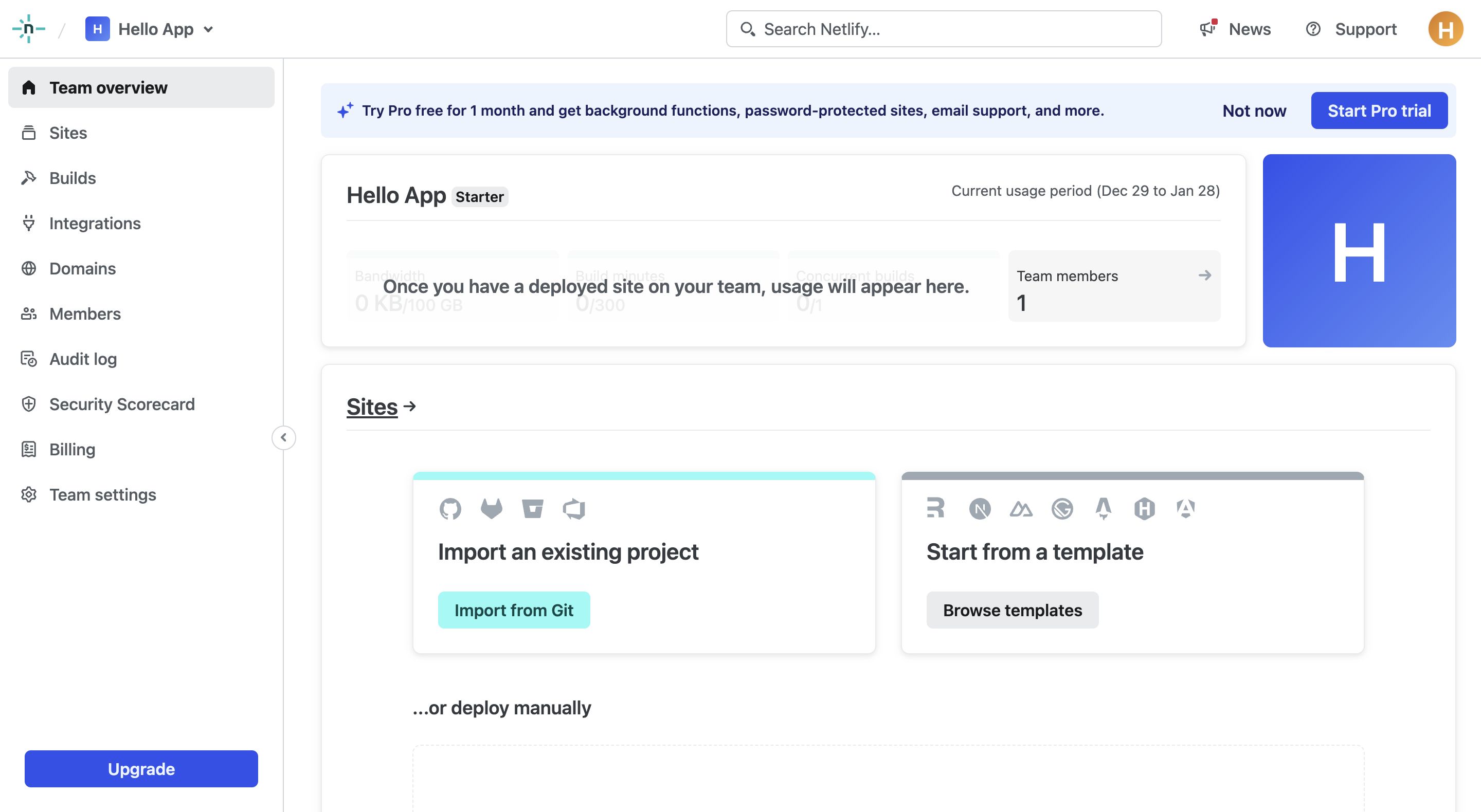Click the Search Netlify input field
Image resolution: width=1481 pixels, height=812 pixels.
[944, 29]
